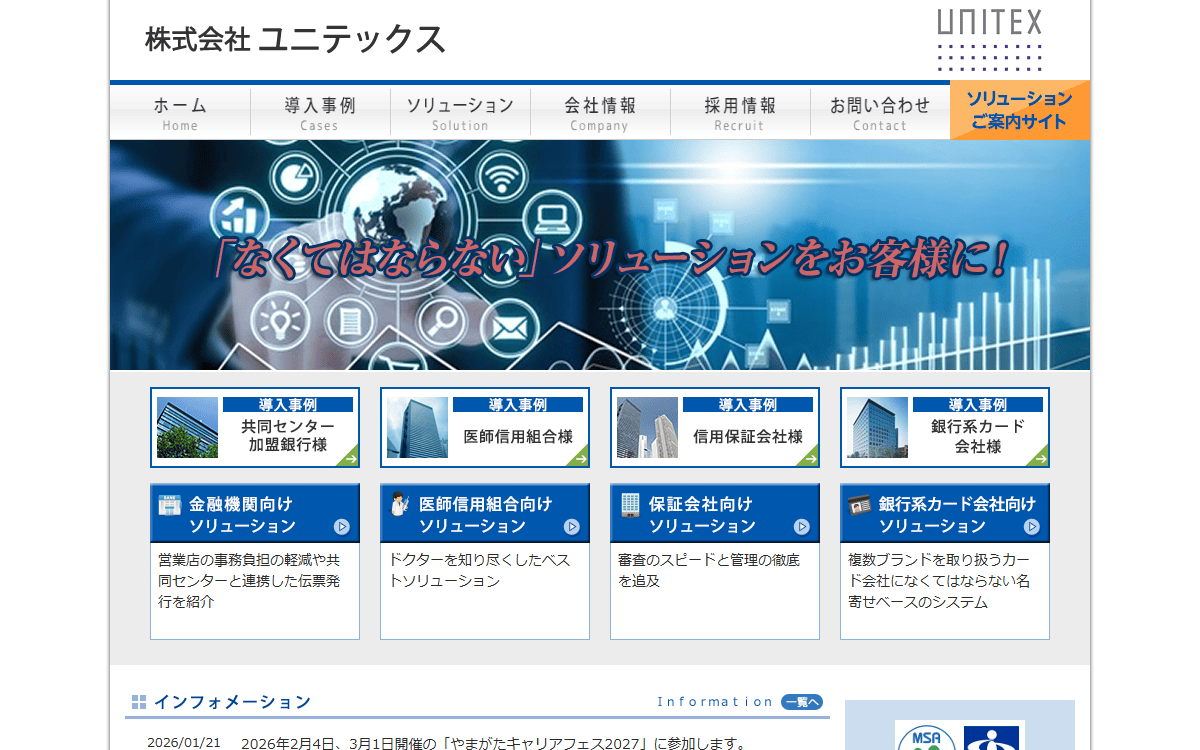Click green arrow on 信用保証会社様 card

(809, 458)
